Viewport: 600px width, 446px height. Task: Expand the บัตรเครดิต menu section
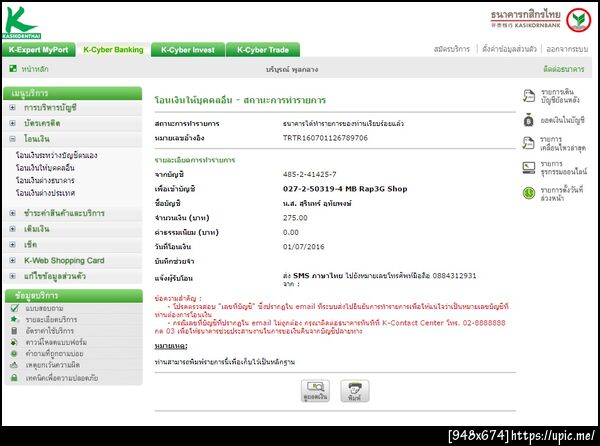pos(12,123)
